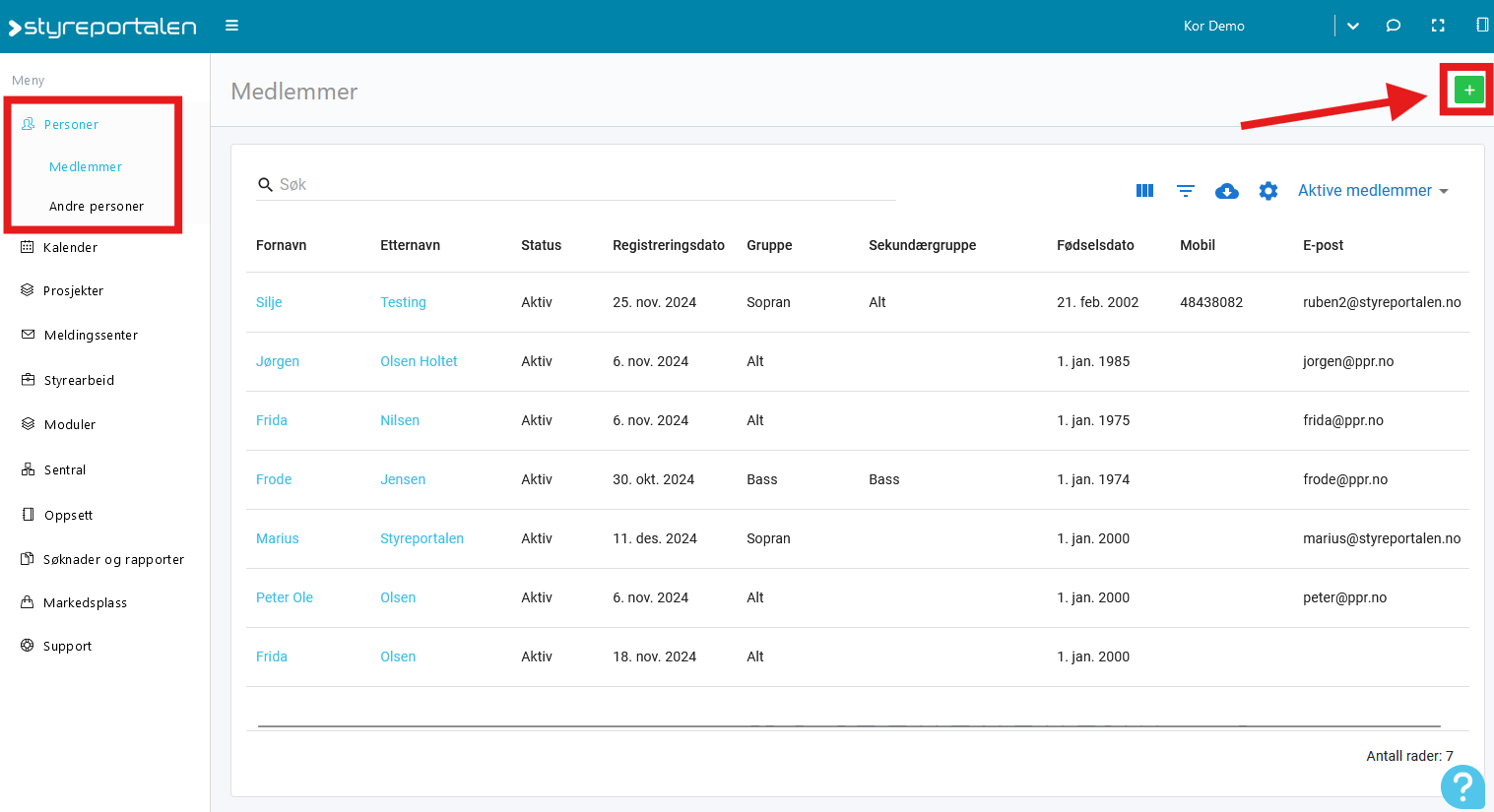Open the filter list icon
Image resolution: width=1494 pixels, height=812 pixels.
tap(1186, 191)
